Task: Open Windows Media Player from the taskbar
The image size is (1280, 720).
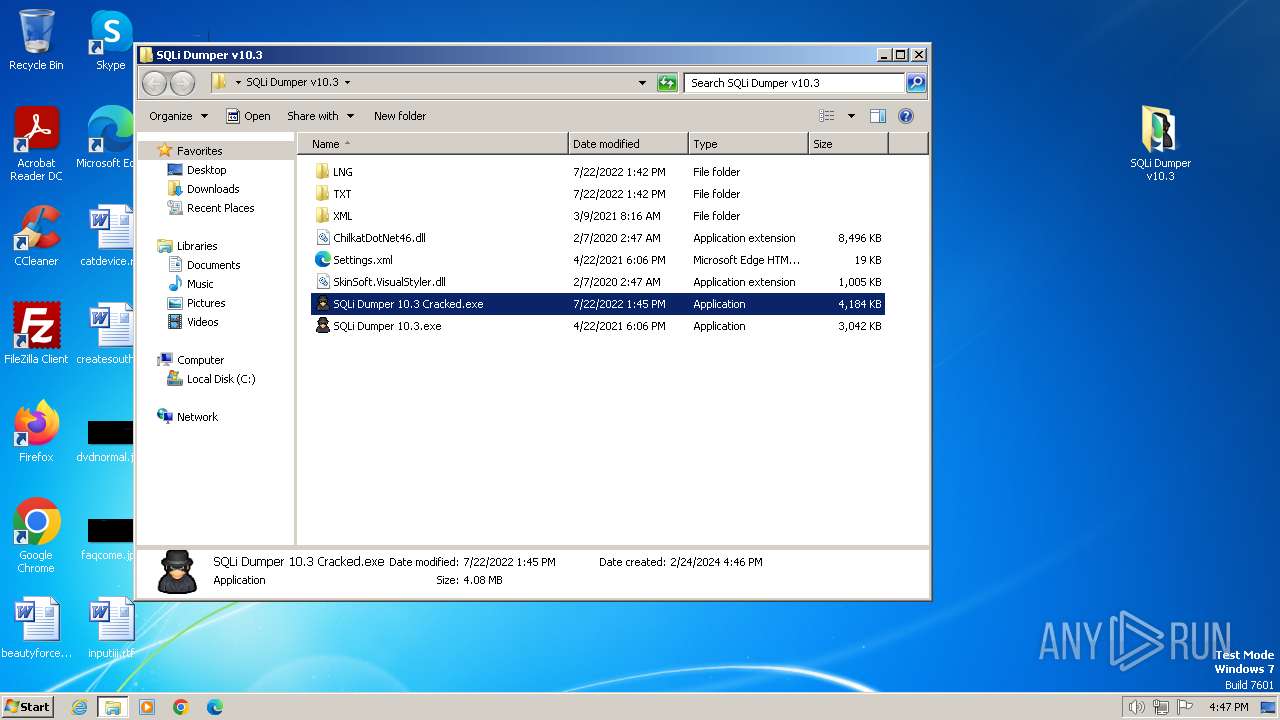Action: pos(147,707)
